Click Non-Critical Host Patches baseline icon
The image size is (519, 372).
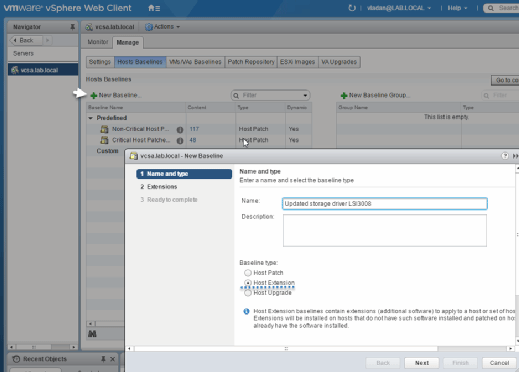[105, 129]
